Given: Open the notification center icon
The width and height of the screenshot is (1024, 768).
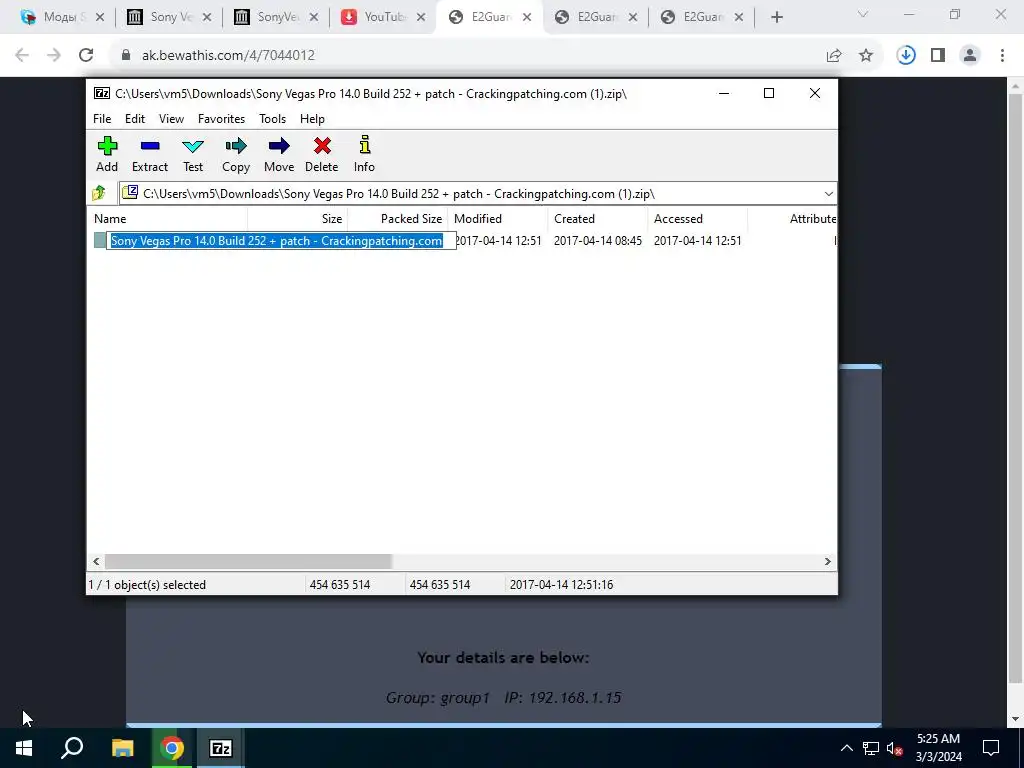Looking at the screenshot, I should click(x=991, y=748).
